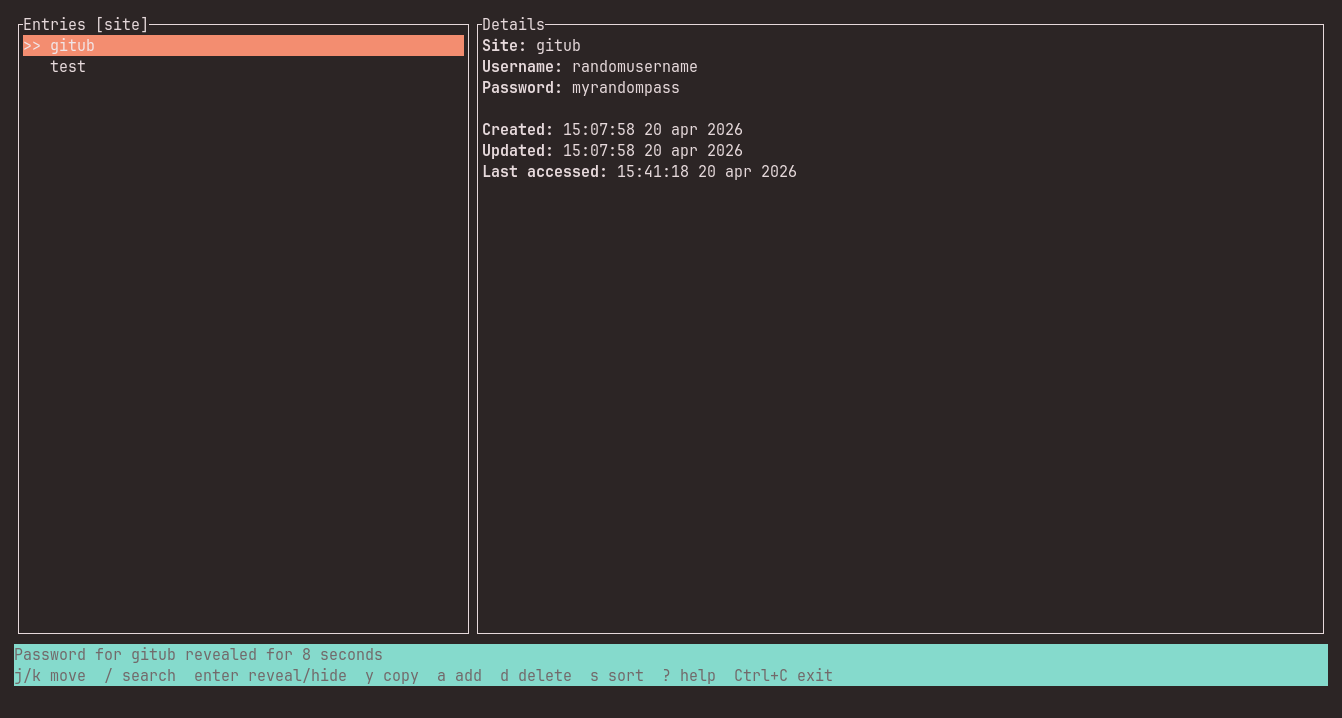
Task: Click the 'enter reveal/hide' shortcut hint
Action: click(x=270, y=676)
